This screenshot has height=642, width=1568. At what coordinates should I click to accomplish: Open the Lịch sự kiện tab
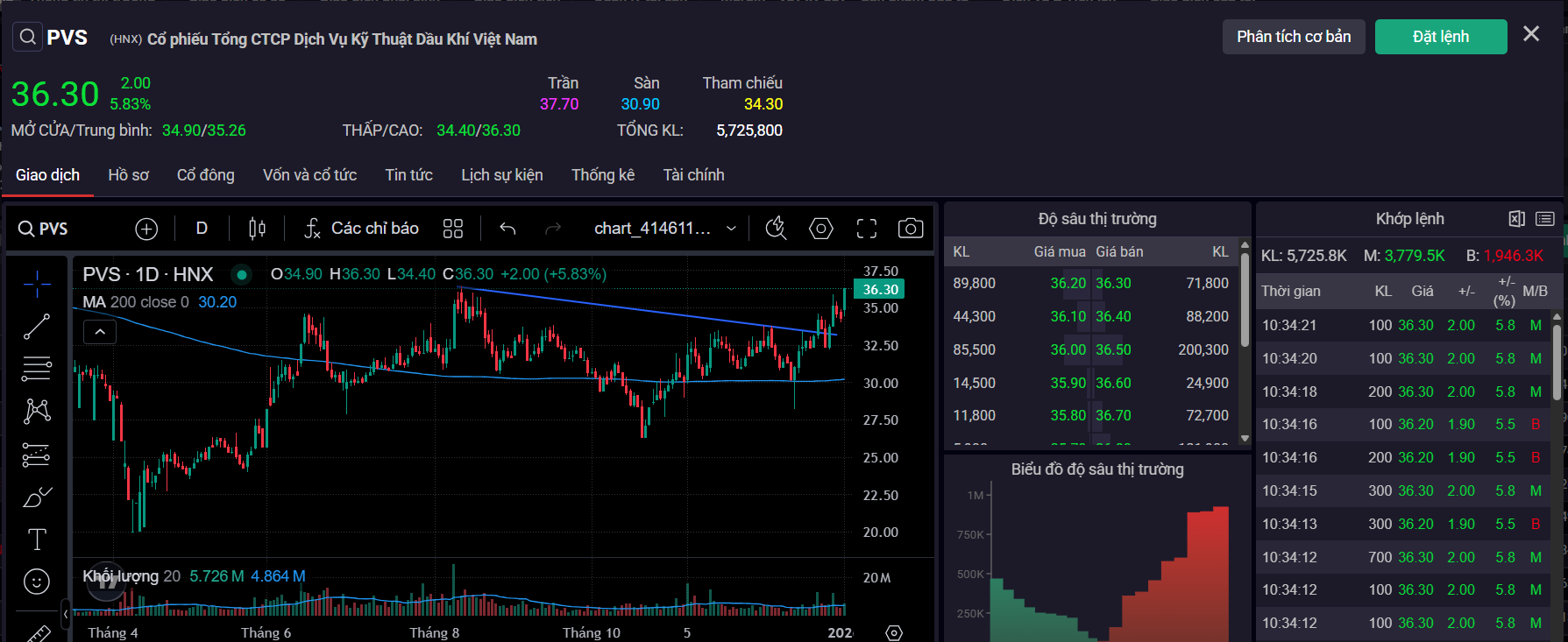[x=502, y=175]
